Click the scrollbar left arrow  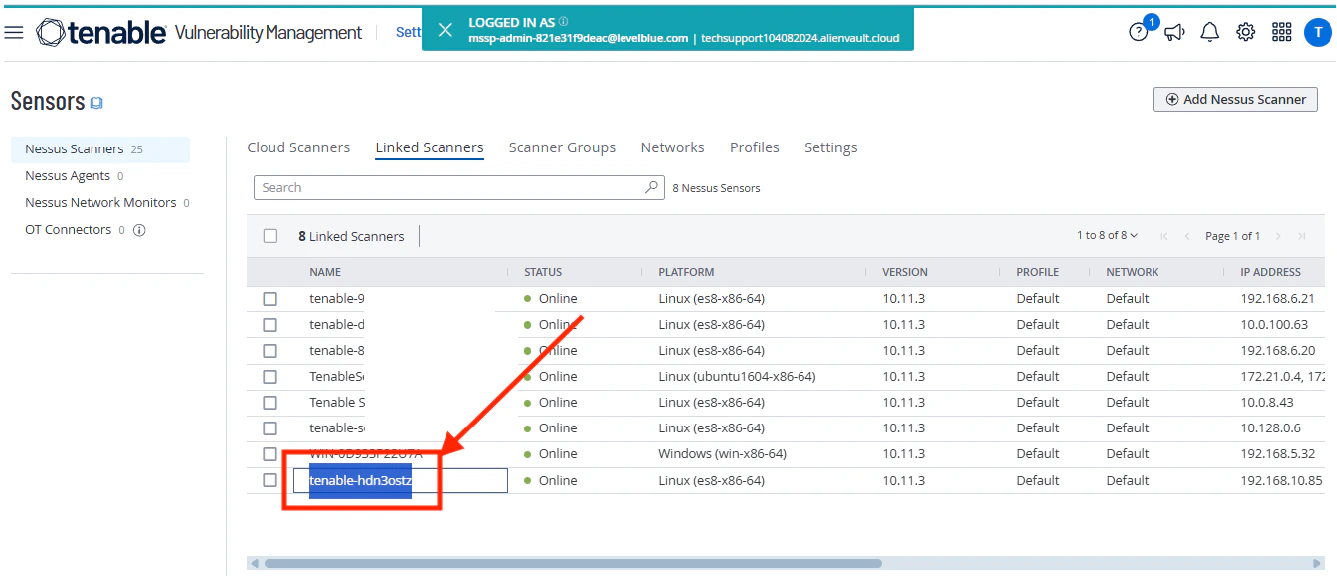[253, 563]
